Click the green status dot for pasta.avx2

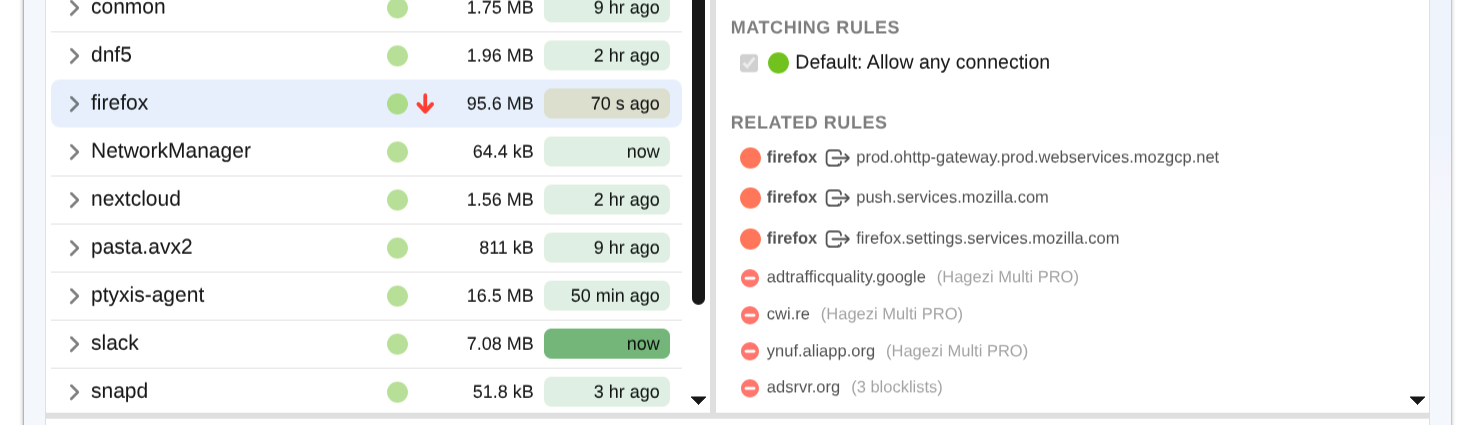click(398, 248)
